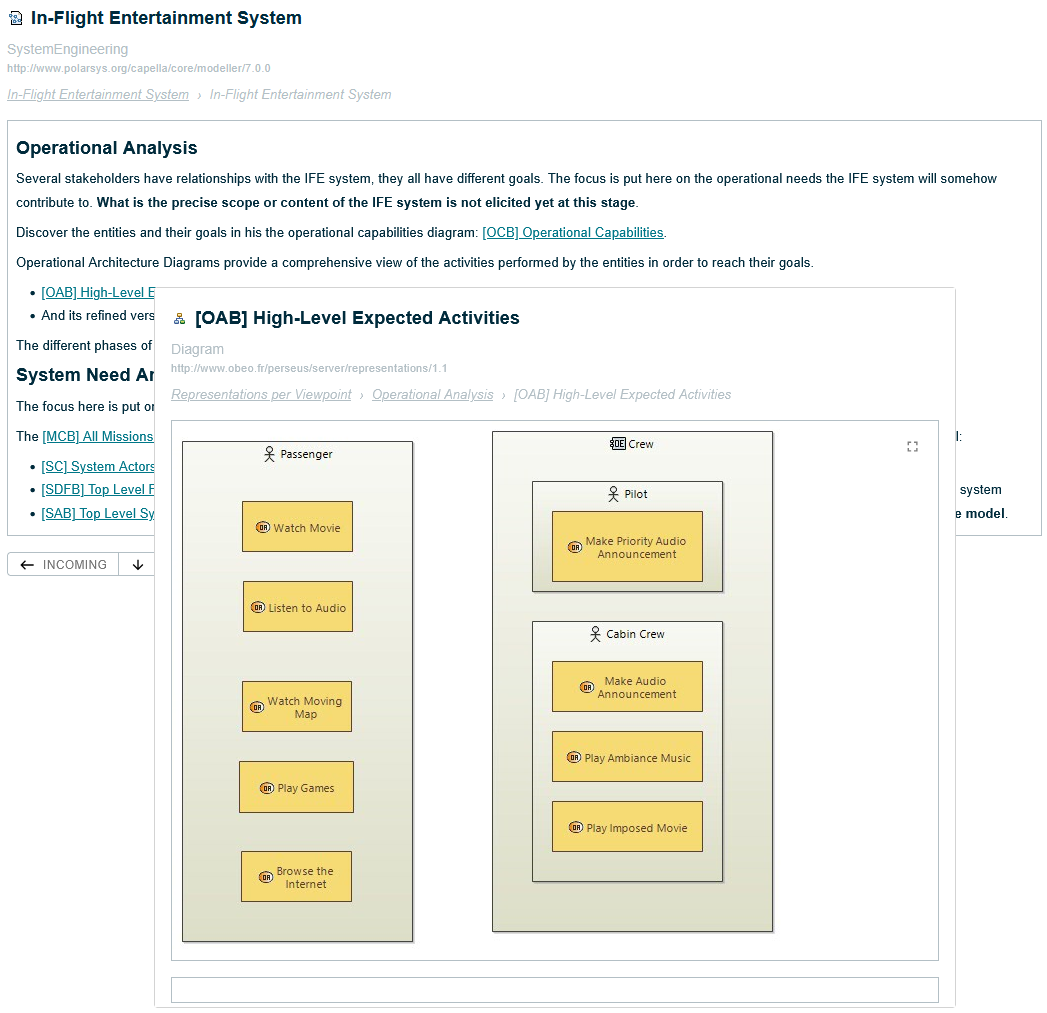This screenshot has height=1013, width=1047.
Task: Click the diagram icon beside the [OAB] title
Action: tap(179, 317)
